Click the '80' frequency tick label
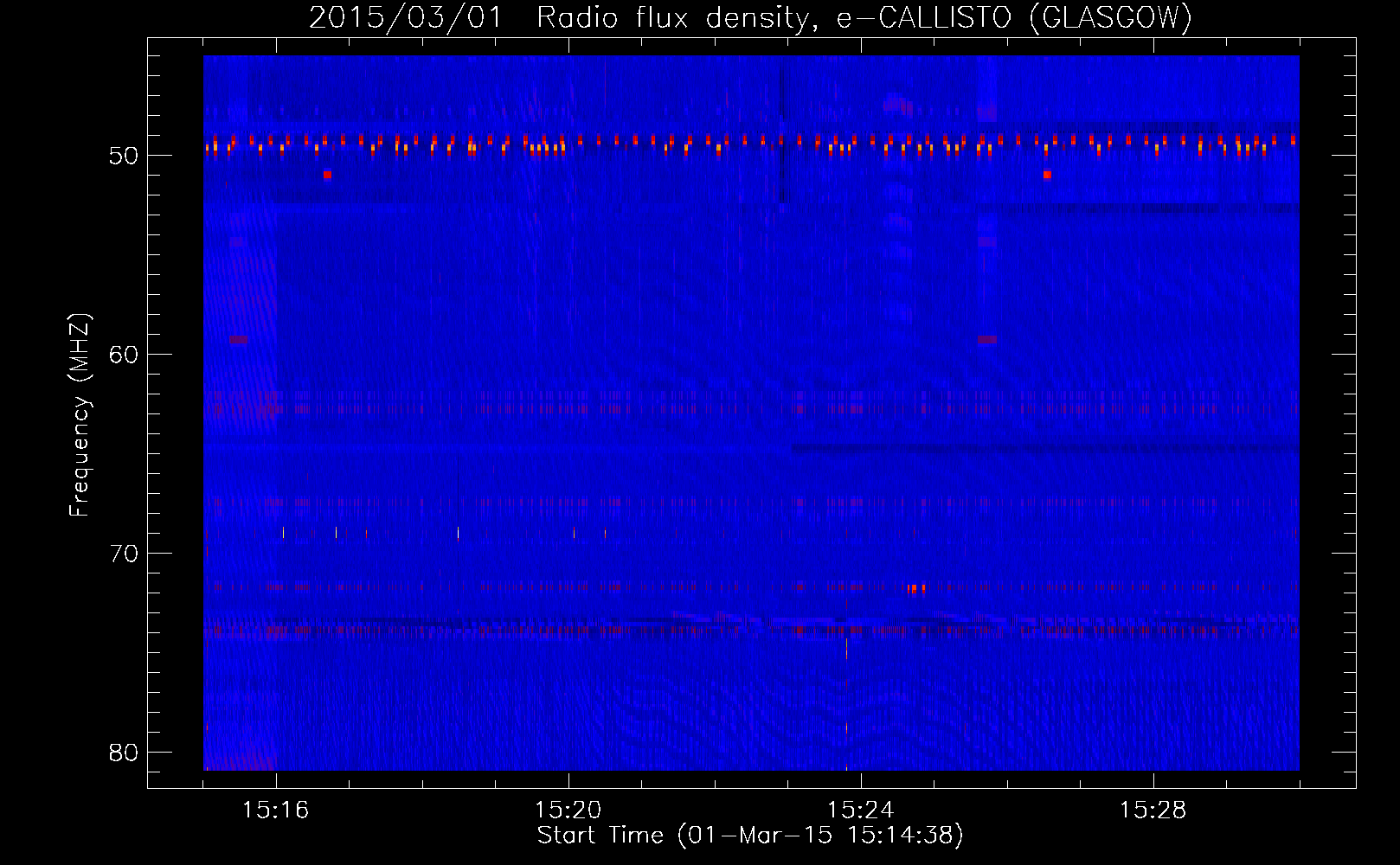The image size is (1400, 865). pos(124,753)
